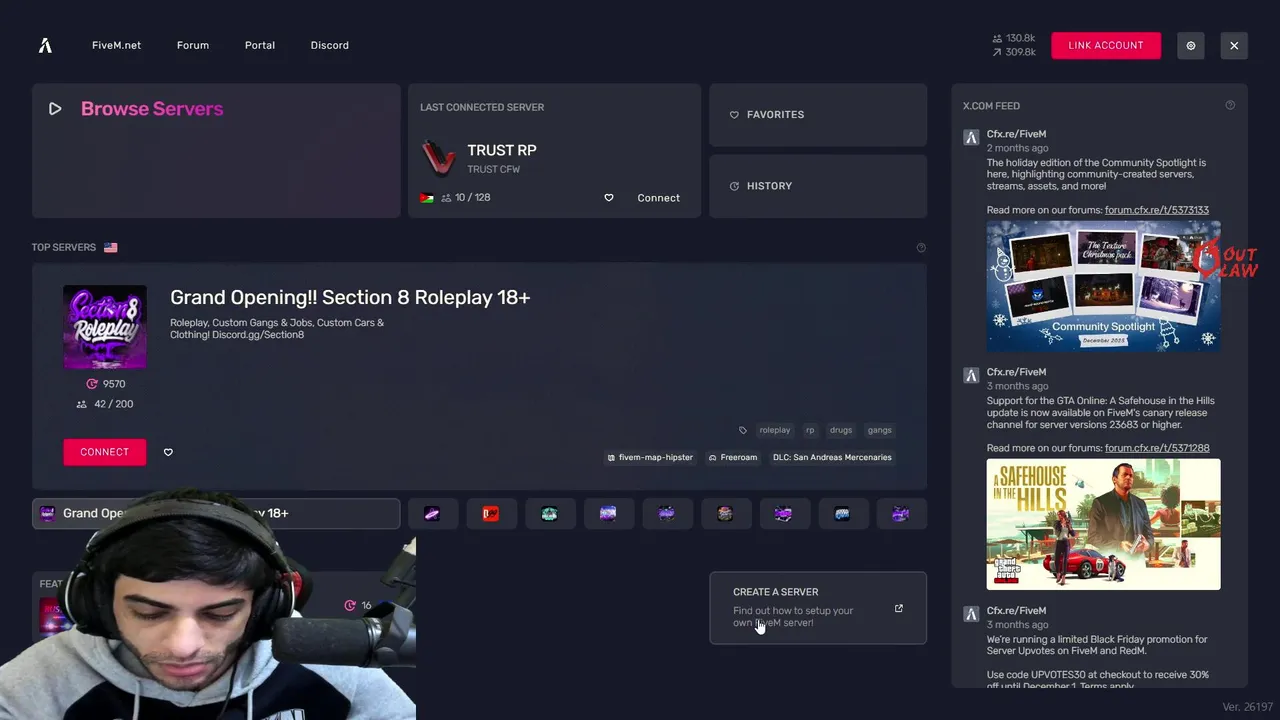Click the play icon beside Browse Servers

pos(55,109)
